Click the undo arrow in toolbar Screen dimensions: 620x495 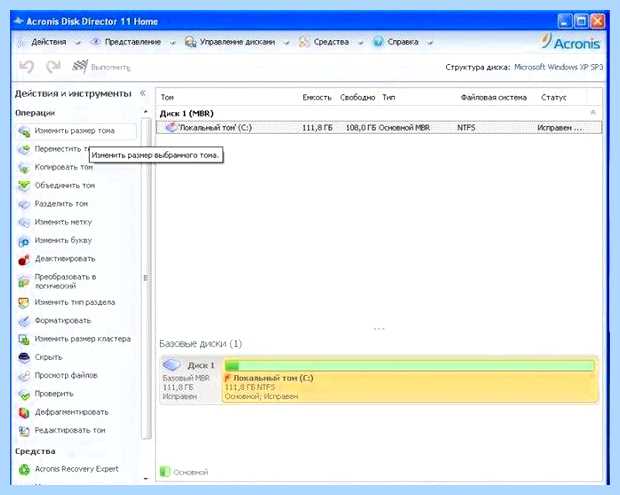26,66
